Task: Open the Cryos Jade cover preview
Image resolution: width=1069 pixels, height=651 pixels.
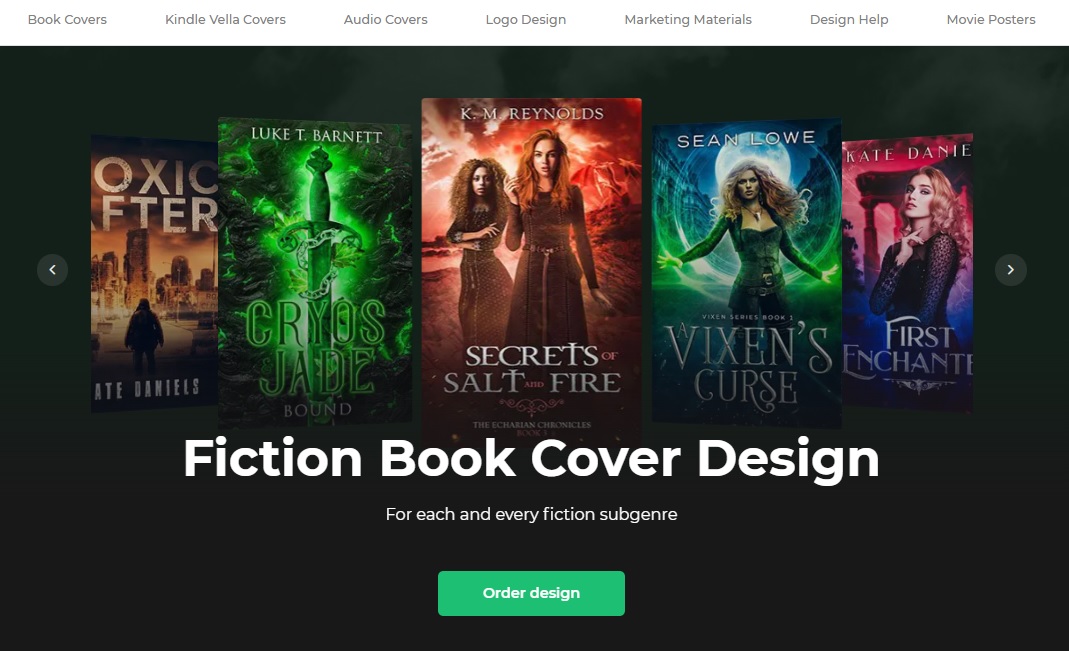Action: point(314,270)
